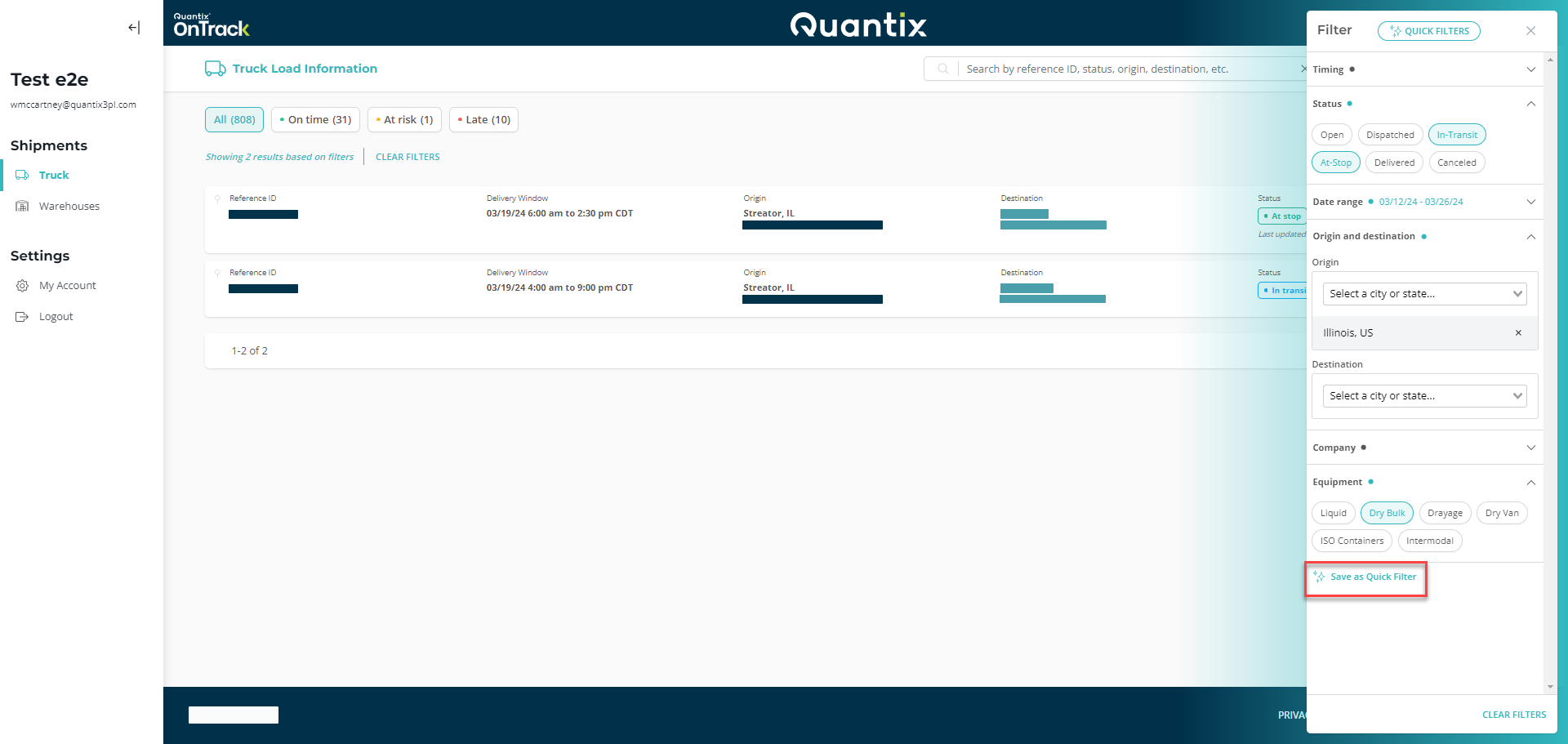Image resolution: width=1568 pixels, height=744 pixels.
Task: Collapse the sidebar with arrow icon
Action: [134, 28]
